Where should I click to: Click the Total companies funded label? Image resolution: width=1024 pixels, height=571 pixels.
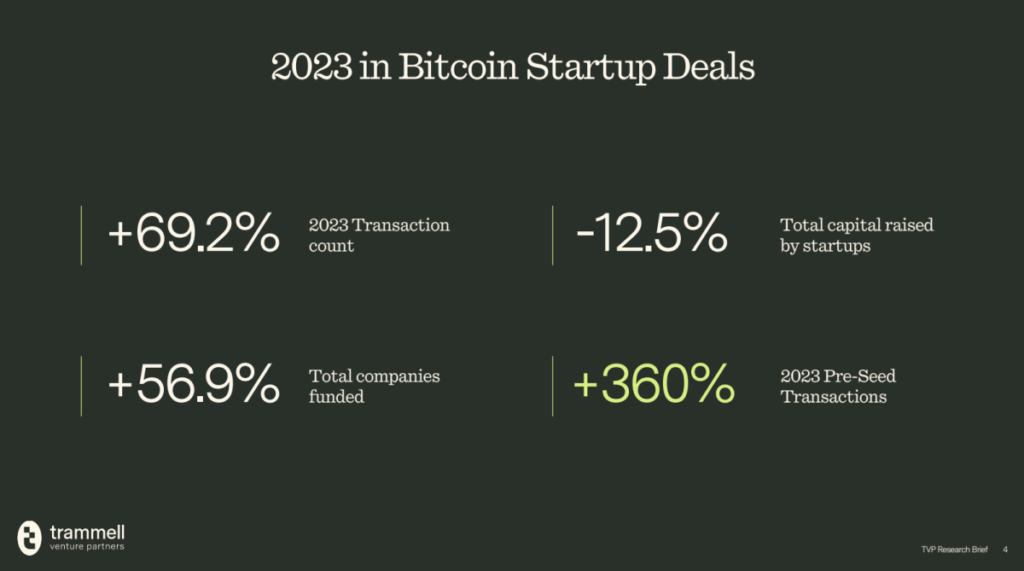click(374, 386)
